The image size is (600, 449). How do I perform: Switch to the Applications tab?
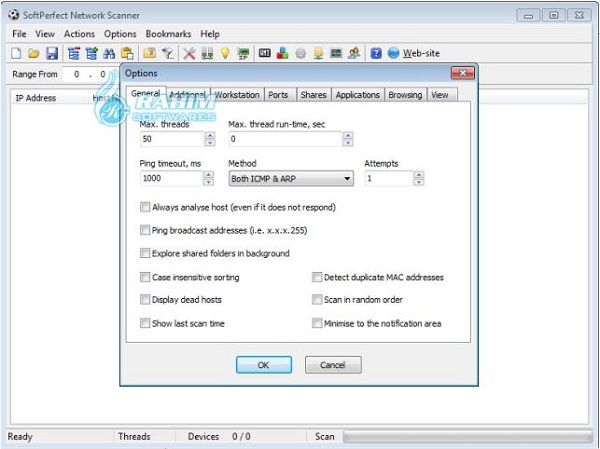(x=357, y=95)
